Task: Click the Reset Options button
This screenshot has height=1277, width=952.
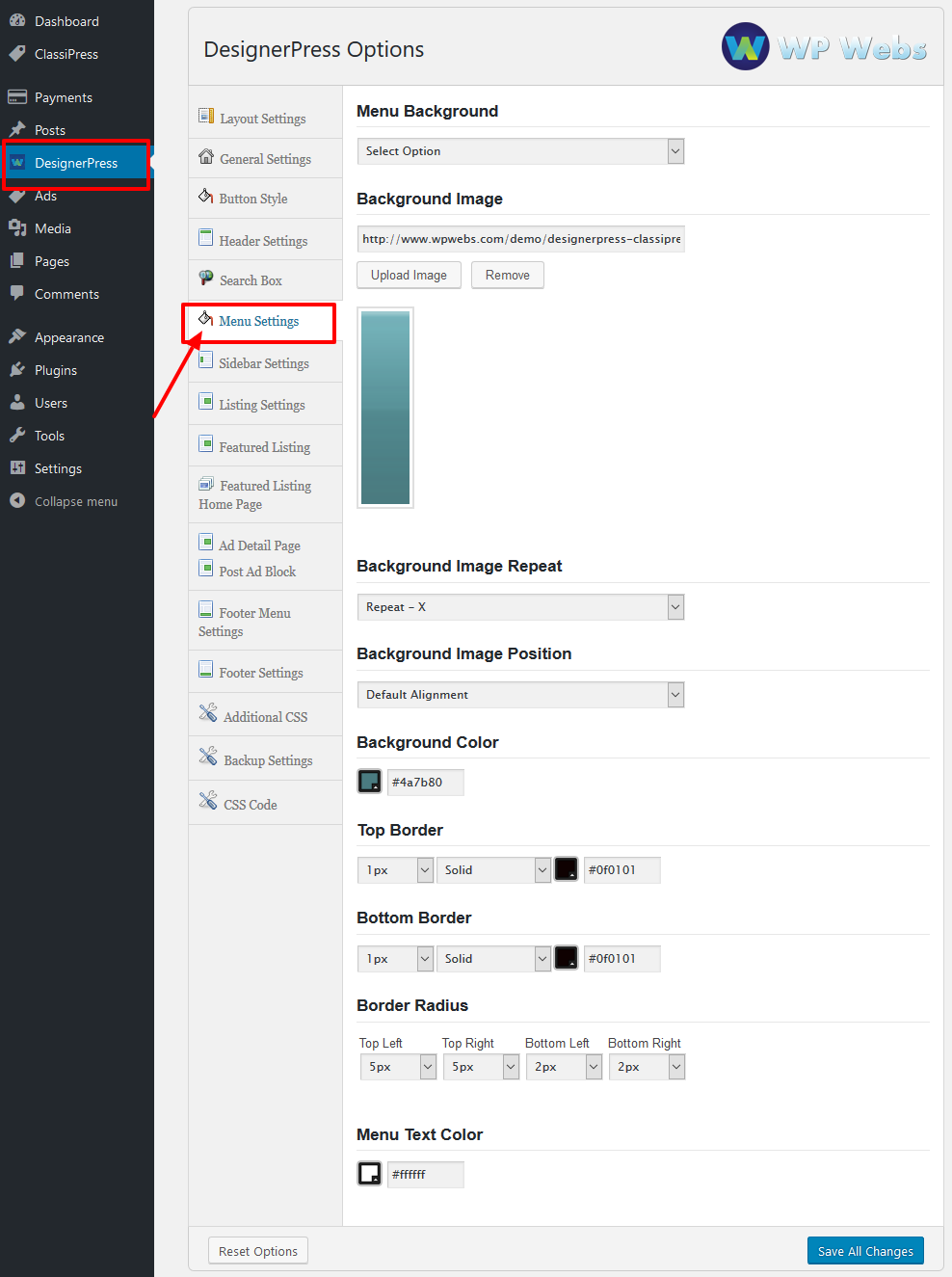Action: pos(258,1251)
